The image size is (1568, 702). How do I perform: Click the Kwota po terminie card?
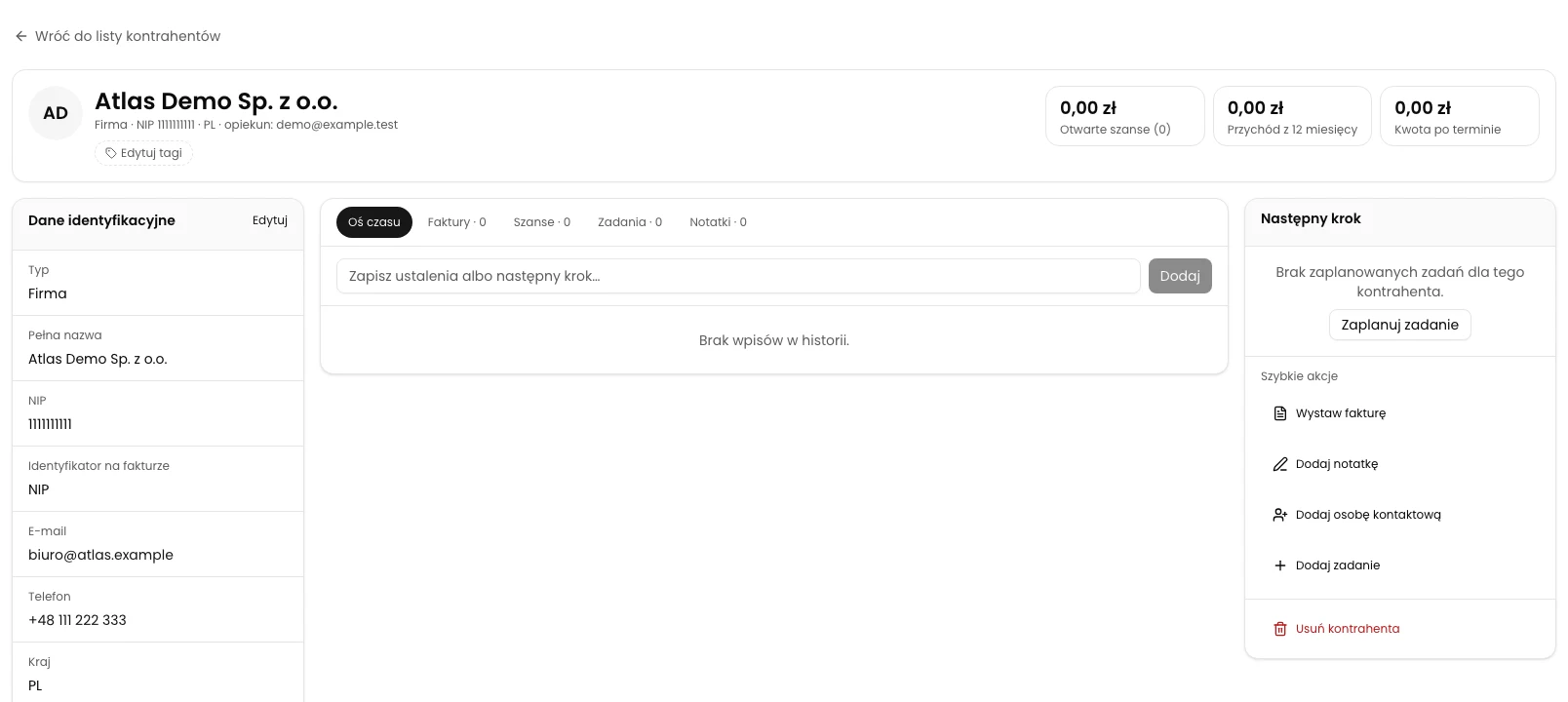point(1460,116)
